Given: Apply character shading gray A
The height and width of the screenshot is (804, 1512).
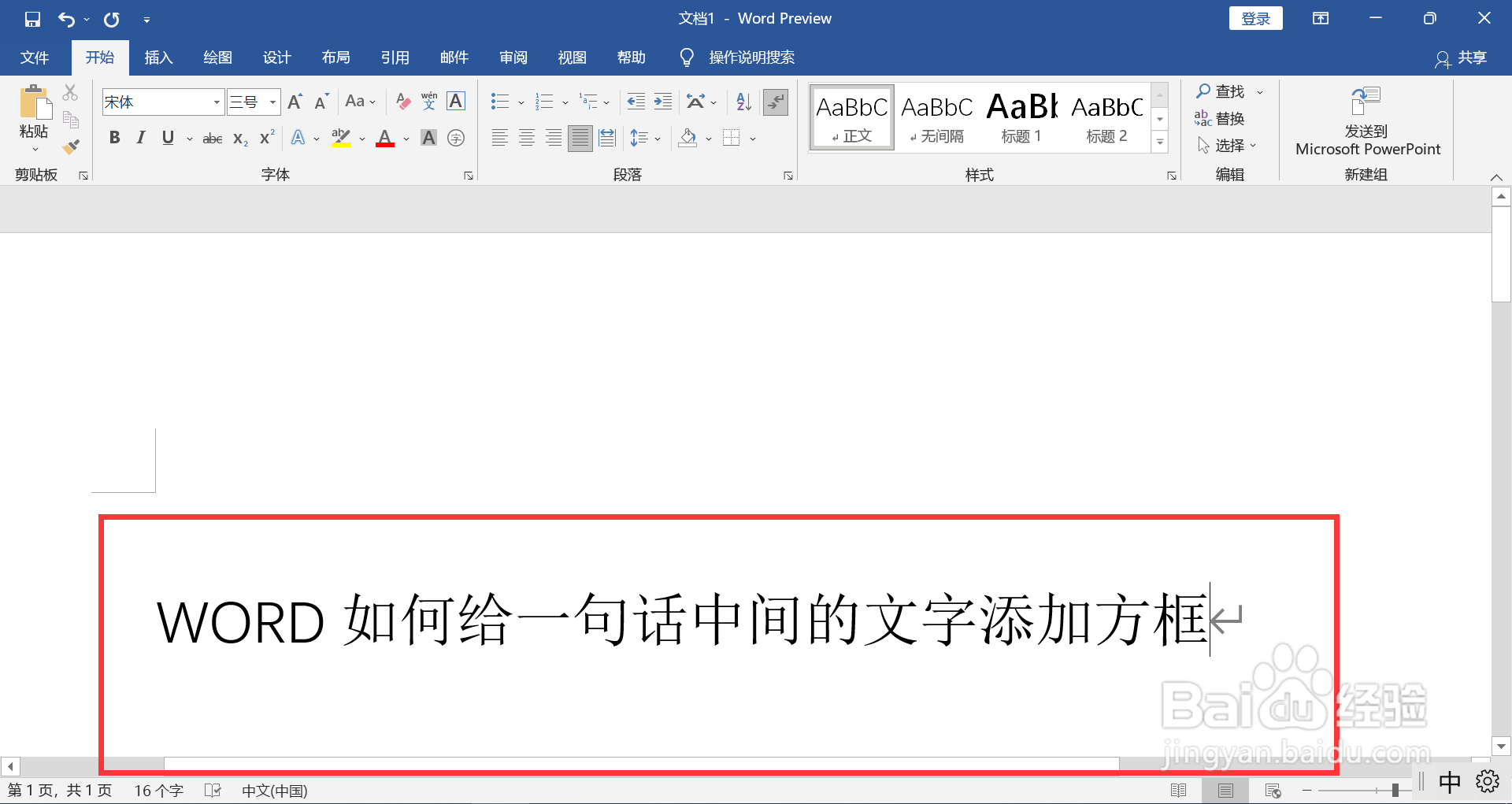Looking at the screenshot, I should click(428, 139).
